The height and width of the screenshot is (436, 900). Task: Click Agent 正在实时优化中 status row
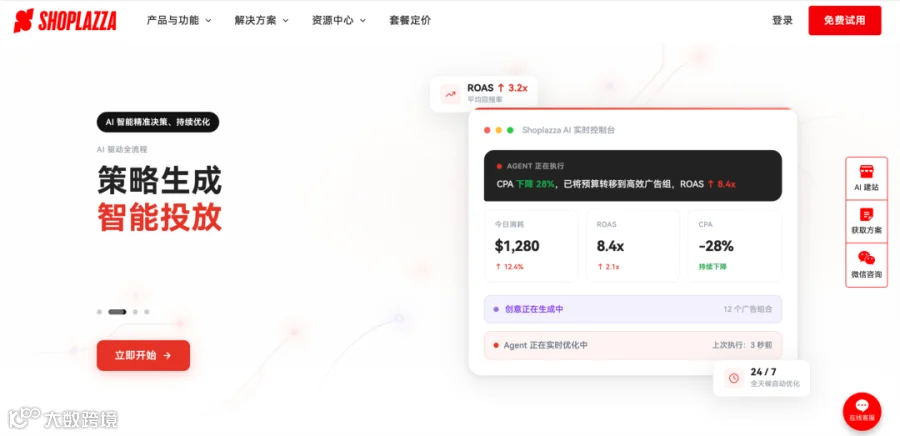633,345
